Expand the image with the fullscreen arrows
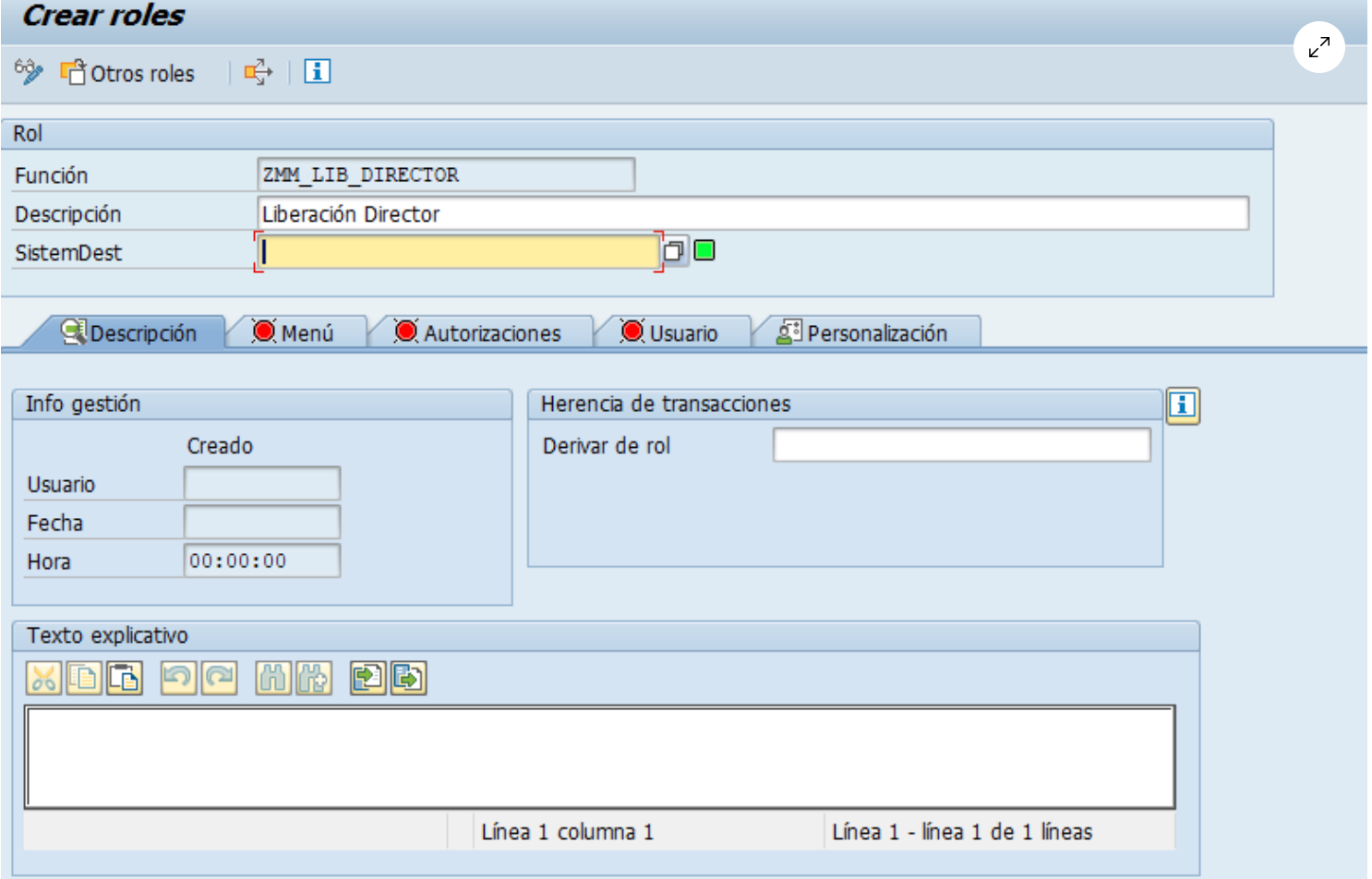The image size is (1372, 879). pyautogui.click(x=1318, y=47)
